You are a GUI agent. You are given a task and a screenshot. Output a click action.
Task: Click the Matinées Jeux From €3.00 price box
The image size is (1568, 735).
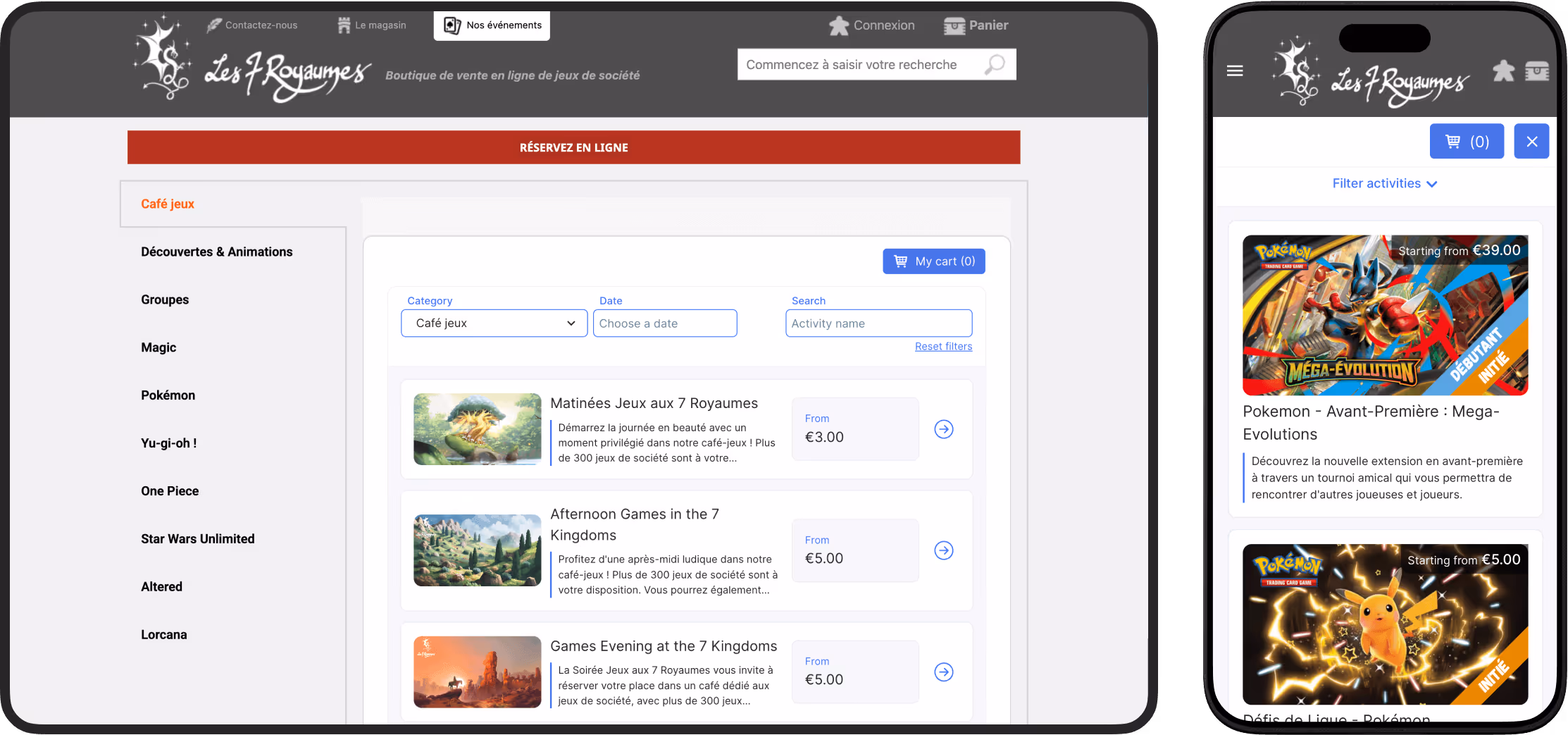click(x=855, y=429)
